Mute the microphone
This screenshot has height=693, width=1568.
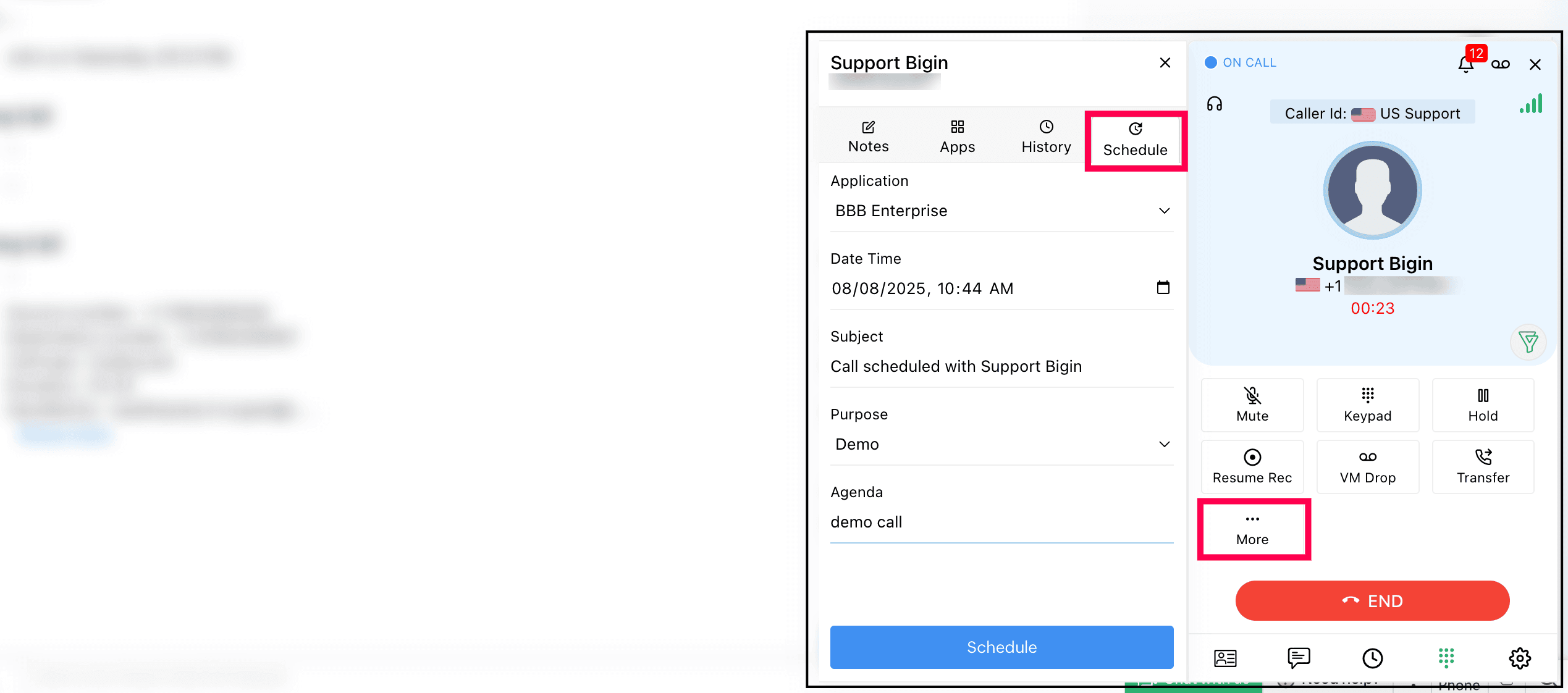[x=1252, y=405]
